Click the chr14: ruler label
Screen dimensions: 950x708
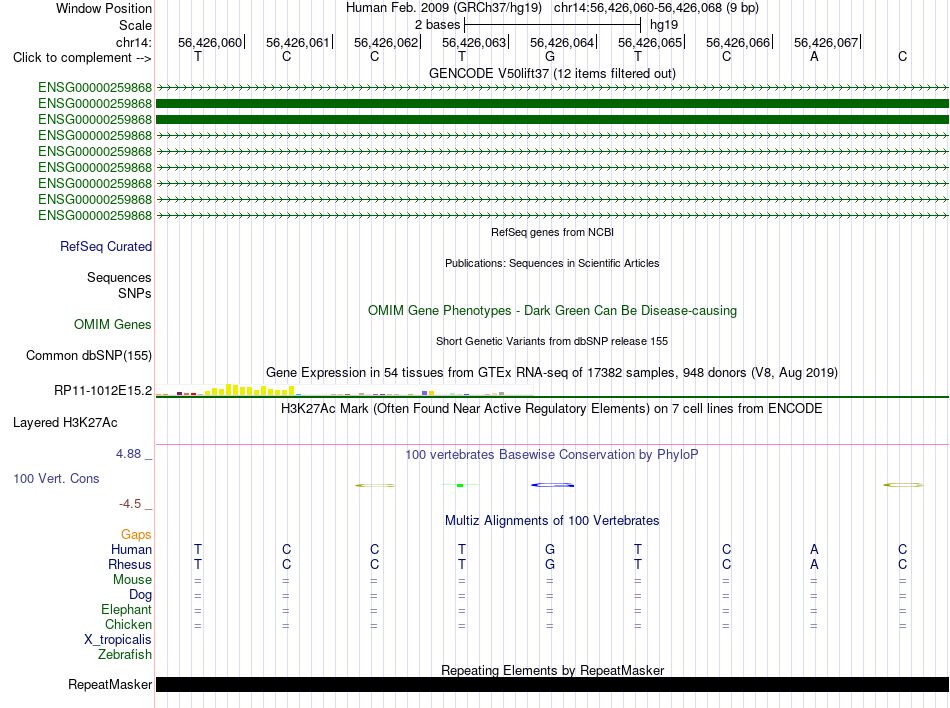click(x=133, y=42)
